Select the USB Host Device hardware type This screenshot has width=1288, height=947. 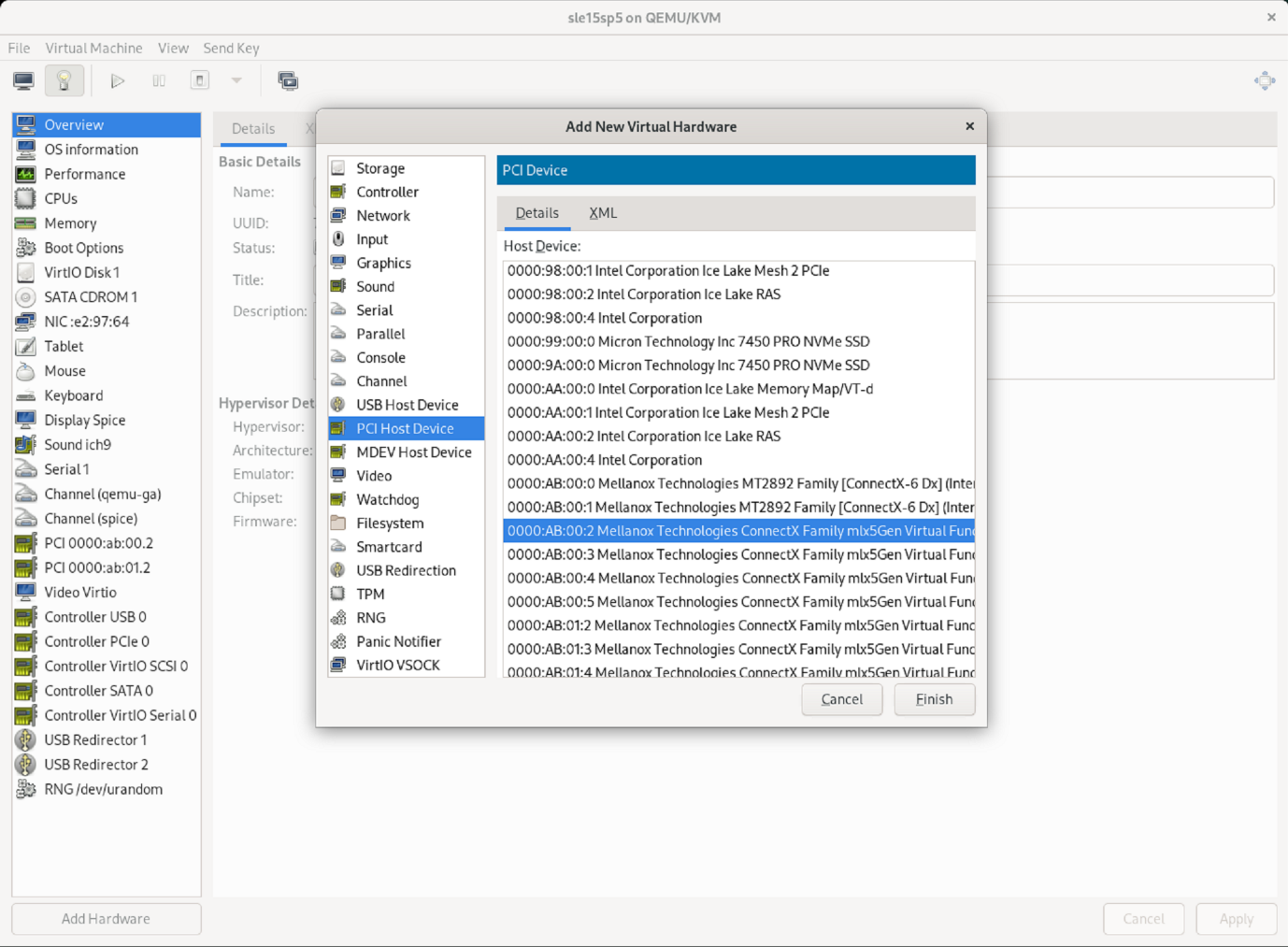point(407,405)
